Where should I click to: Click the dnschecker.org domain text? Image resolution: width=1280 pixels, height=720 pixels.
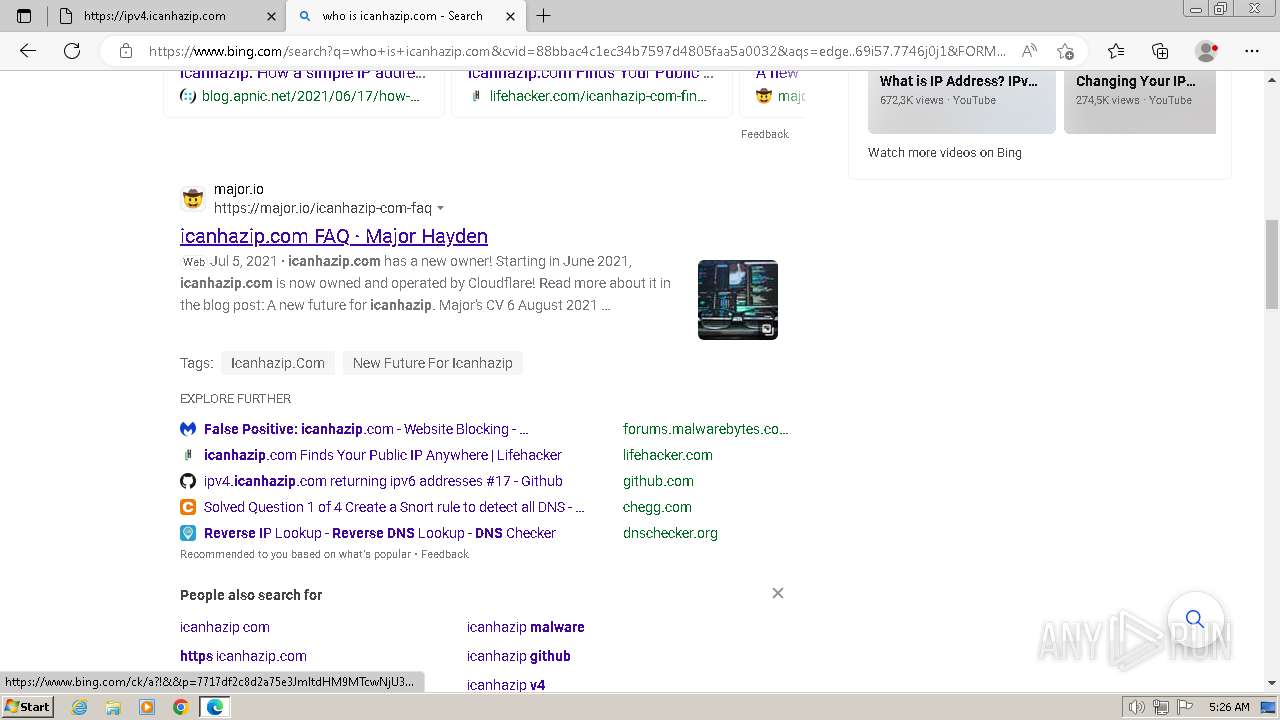tap(670, 533)
